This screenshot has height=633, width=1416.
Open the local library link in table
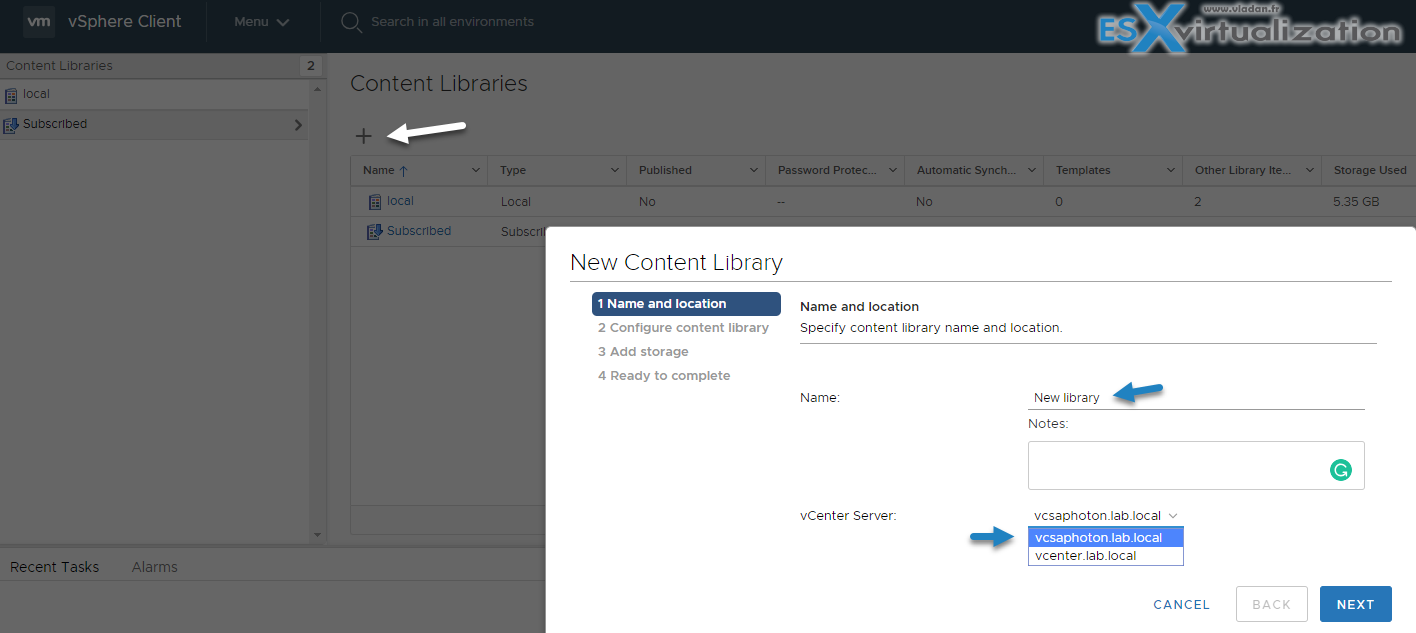pyautogui.click(x=400, y=201)
